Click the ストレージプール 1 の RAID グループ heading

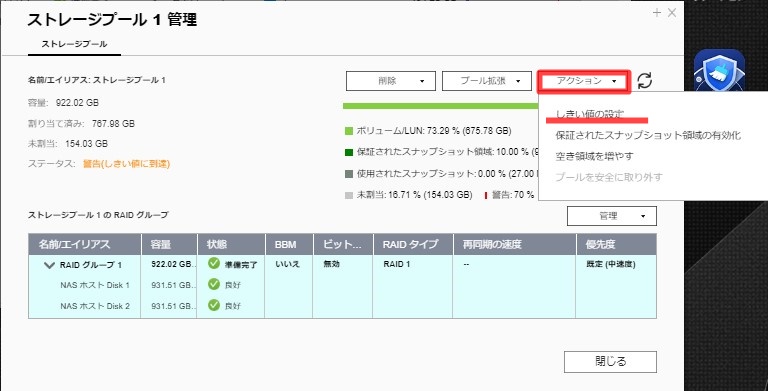coord(98,215)
